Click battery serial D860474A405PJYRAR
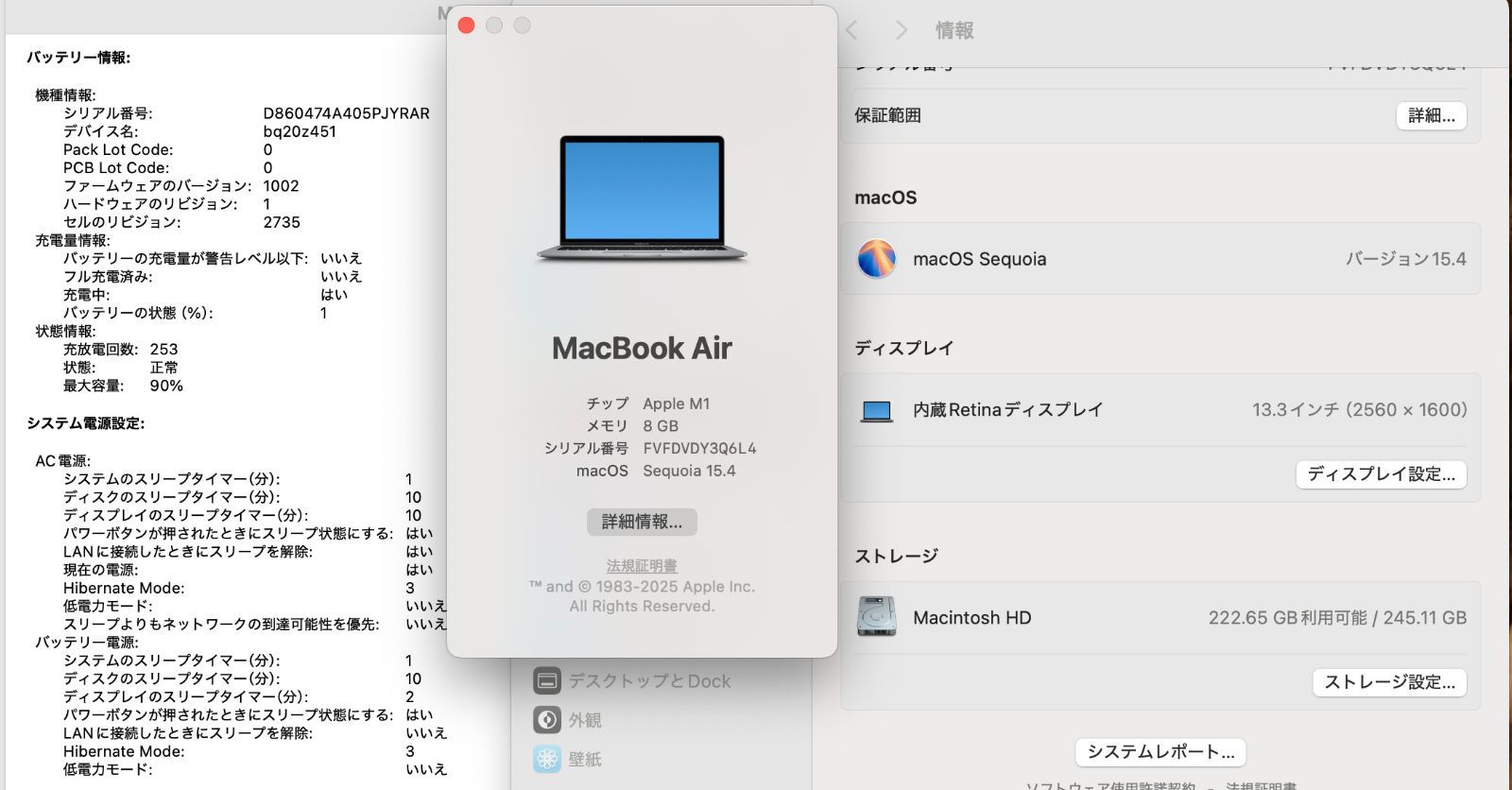The width and height of the screenshot is (1512, 790). [x=346, y=113]
